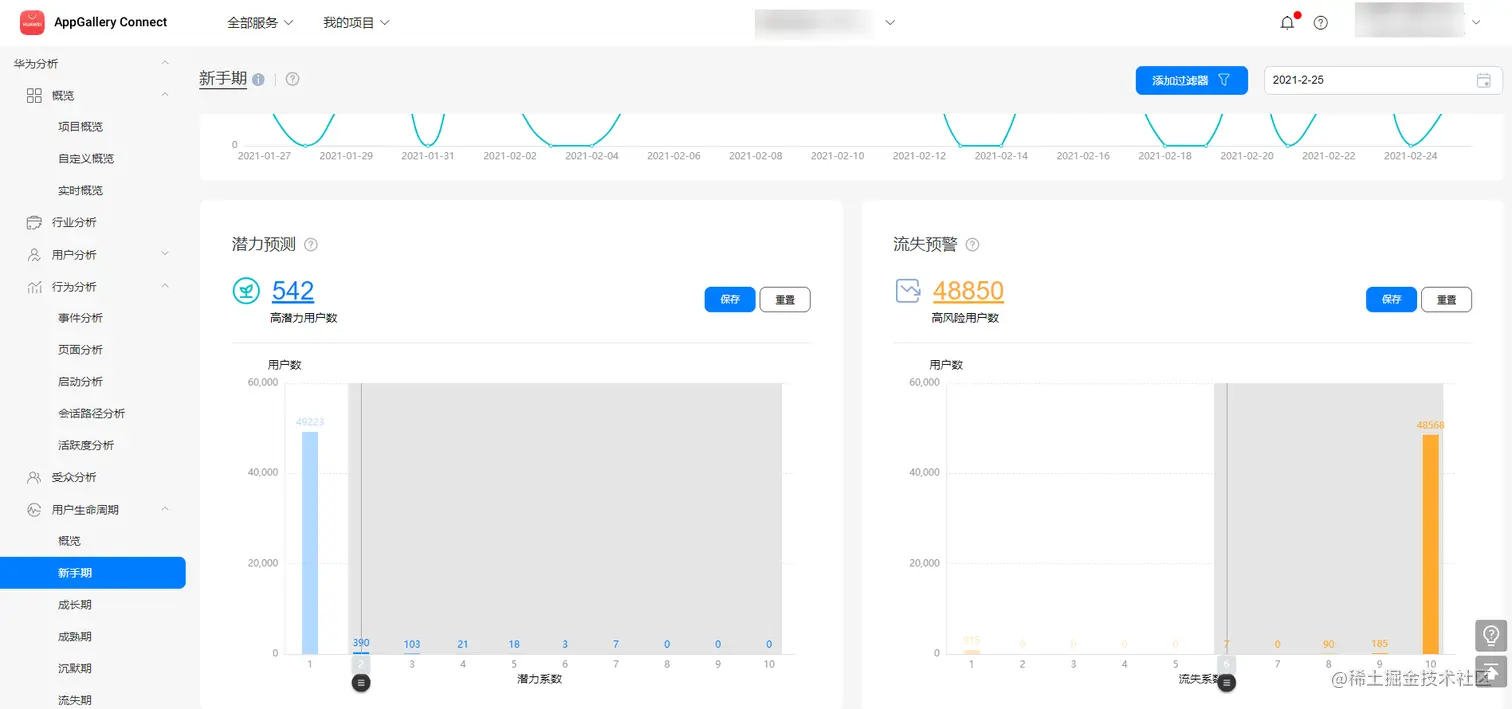The height and width of the screenshot is (709, 1512).
Task: Collapse the 华为分析 section
Action: [x=165, y=63]
